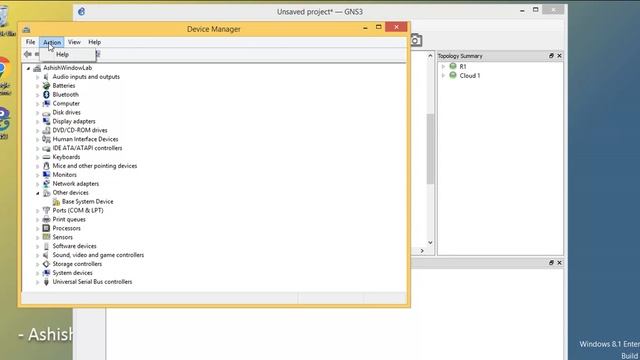
Task: Expand Audio inputs and outputs
Action: pos(38,77)
